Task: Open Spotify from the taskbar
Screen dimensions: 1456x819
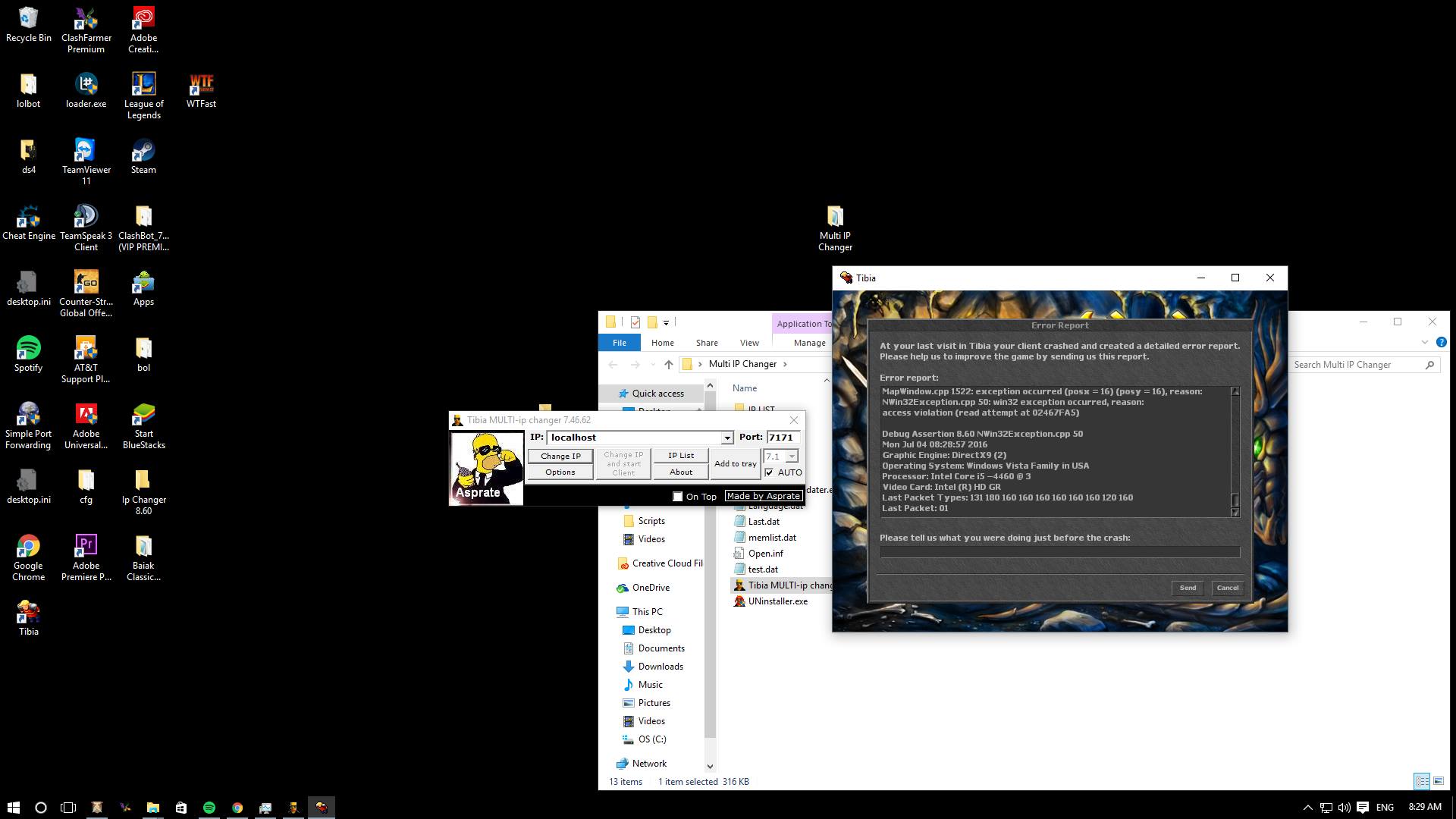Action: [209, 808]
